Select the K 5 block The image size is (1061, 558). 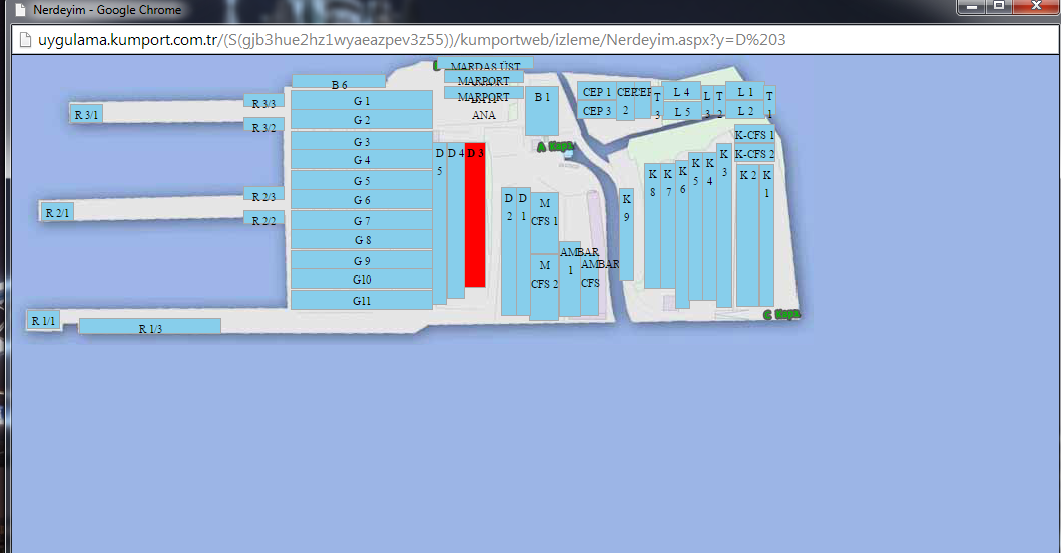(x=696, y=227)
